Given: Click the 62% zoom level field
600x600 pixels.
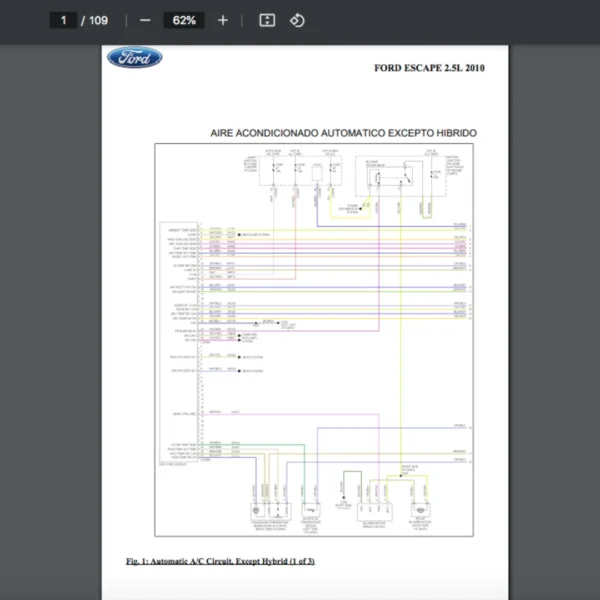Looking at the screenshot, I should pyautogui.click(x=183, y=20).
